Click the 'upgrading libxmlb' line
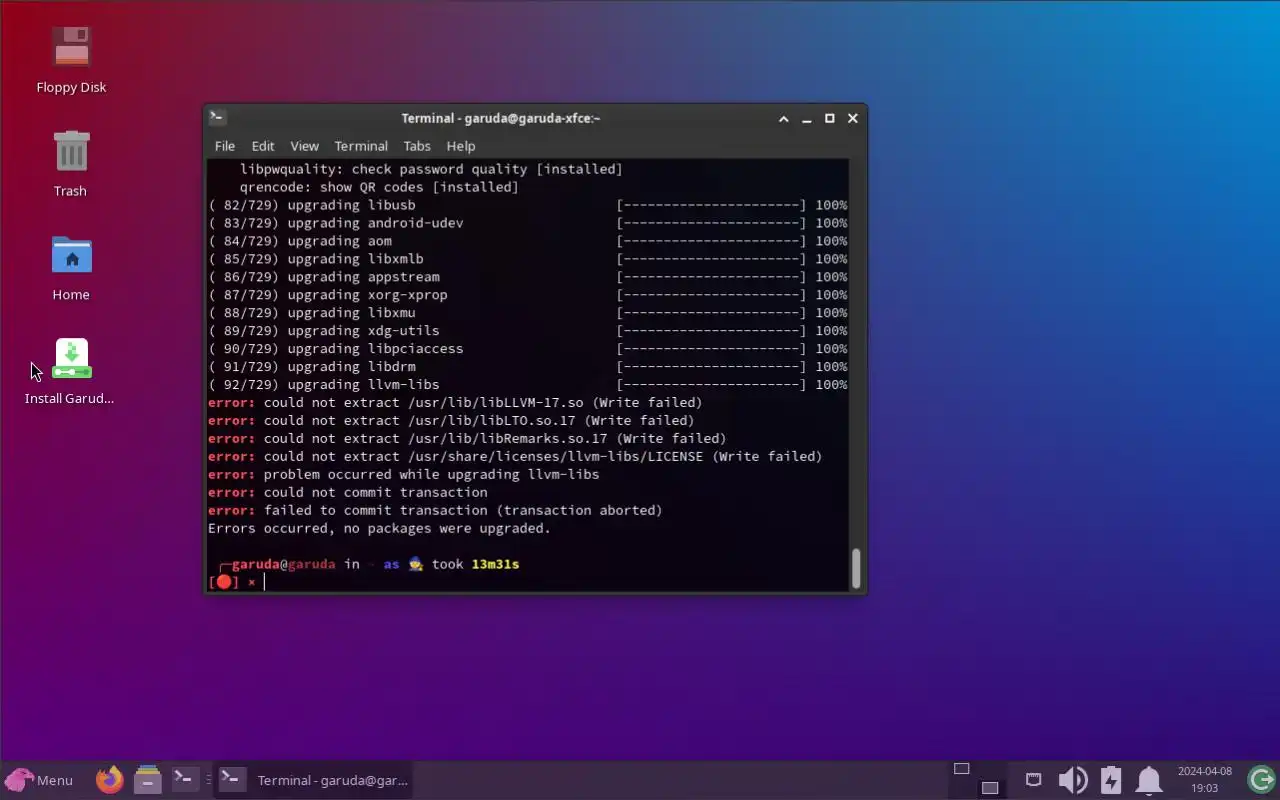The height and width of the screenshot is (800, 1280). pyautogui.click(x=527, y=259)
